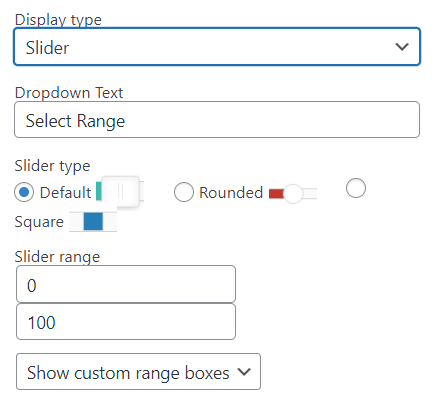Open the Show custom range boxes dropdown

[138, 372]
